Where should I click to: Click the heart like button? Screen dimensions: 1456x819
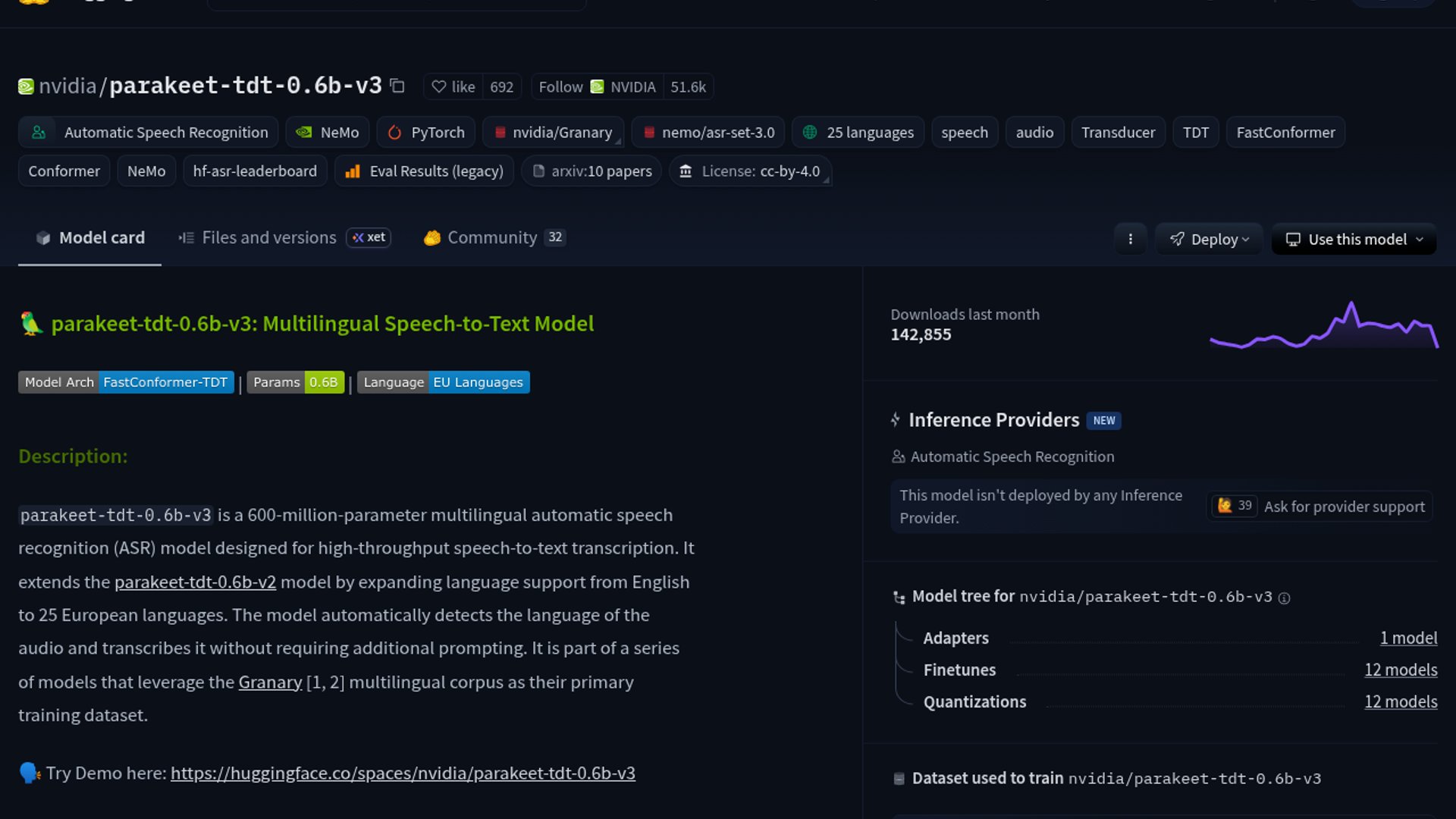453,87
